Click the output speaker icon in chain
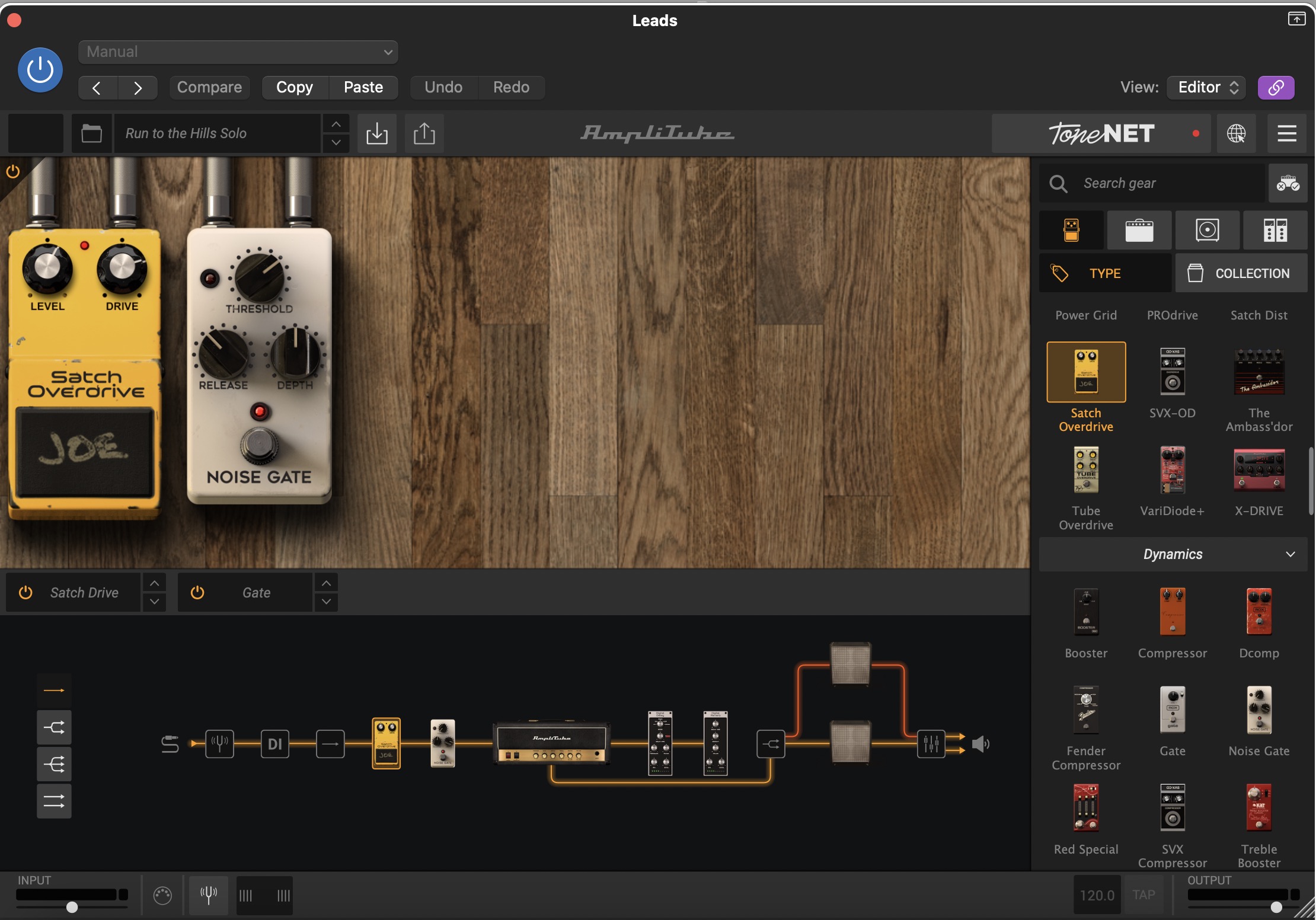This screenshot has width=1316, height=920. 981,743
